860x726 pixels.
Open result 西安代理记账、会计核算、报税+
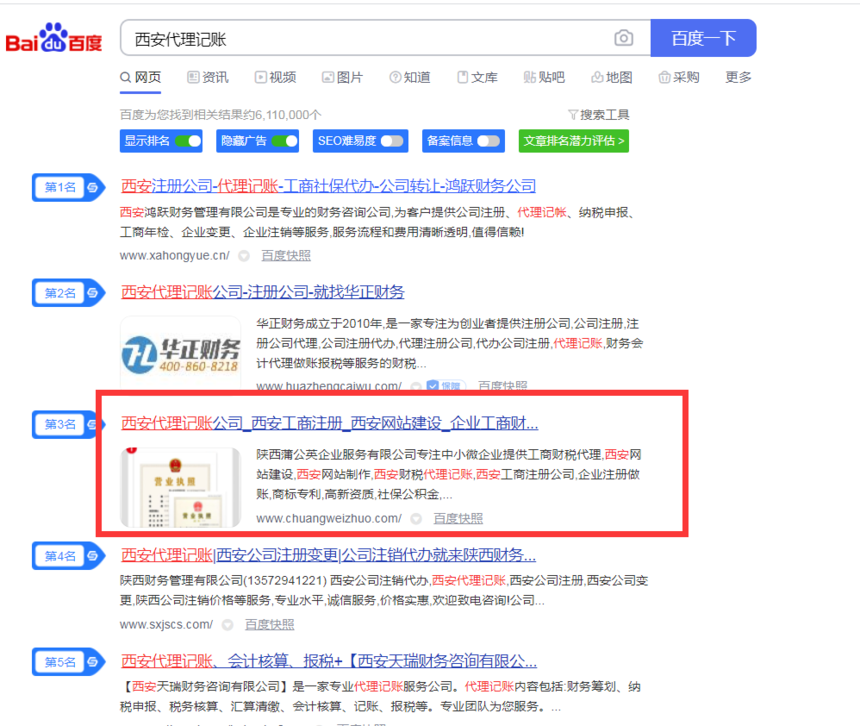point(329,661)
